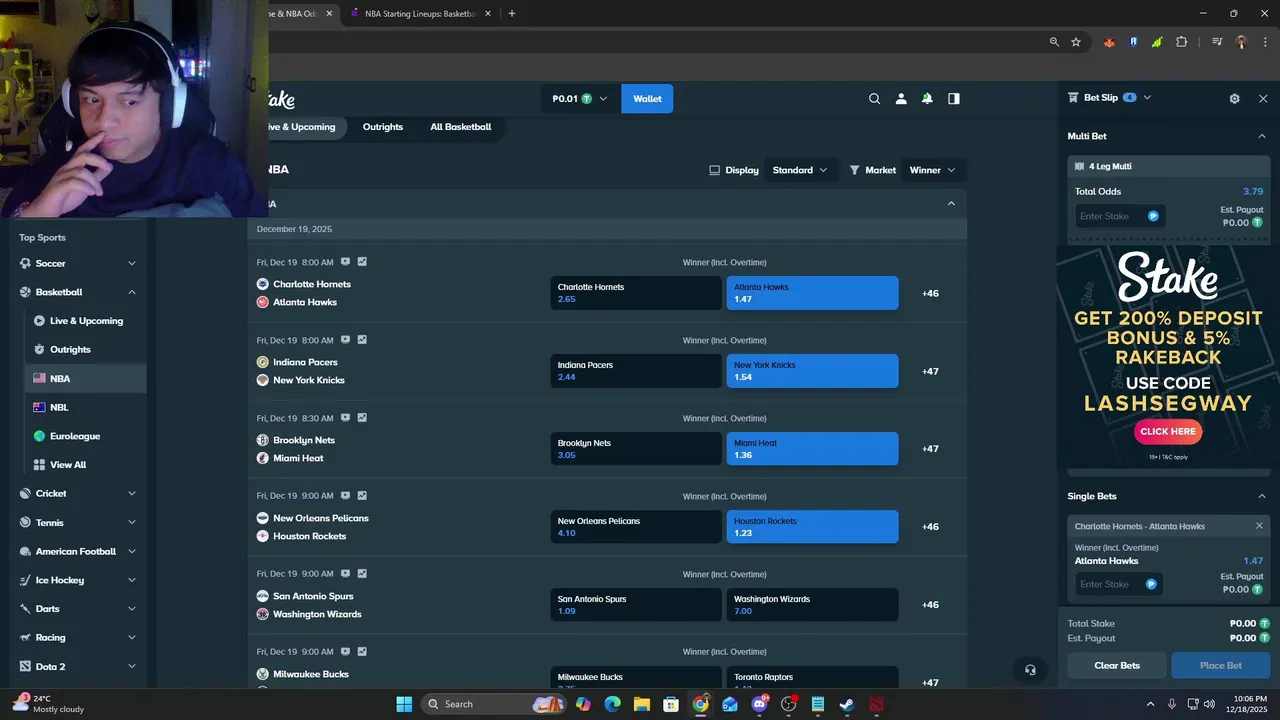The width and height of the screenshot is (1280, 720).
Task: Open stats chart icon for Hornets vs Hawks
Action: tap(362, 262)
